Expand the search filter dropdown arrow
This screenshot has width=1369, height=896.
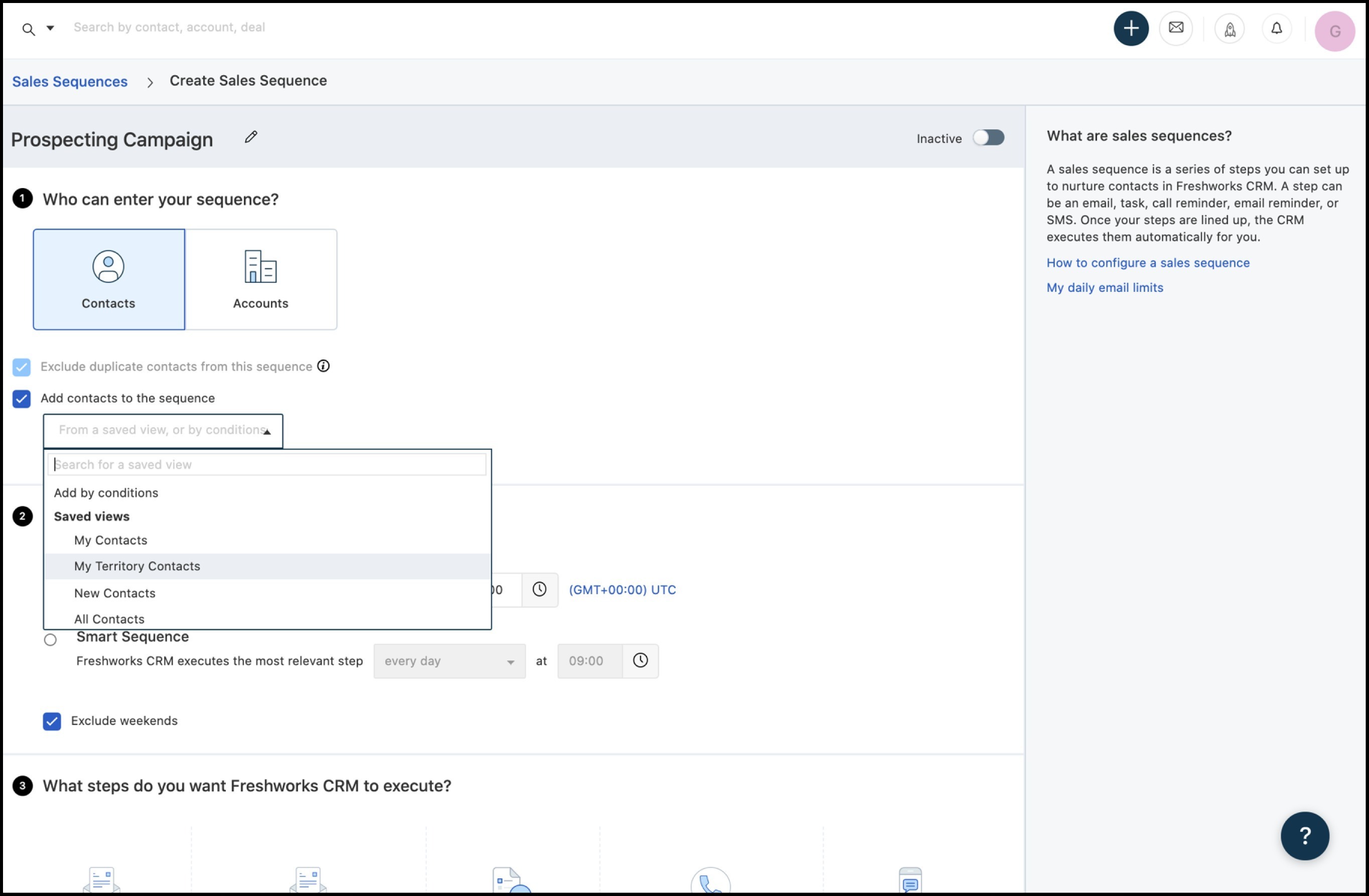click(51, 28)
